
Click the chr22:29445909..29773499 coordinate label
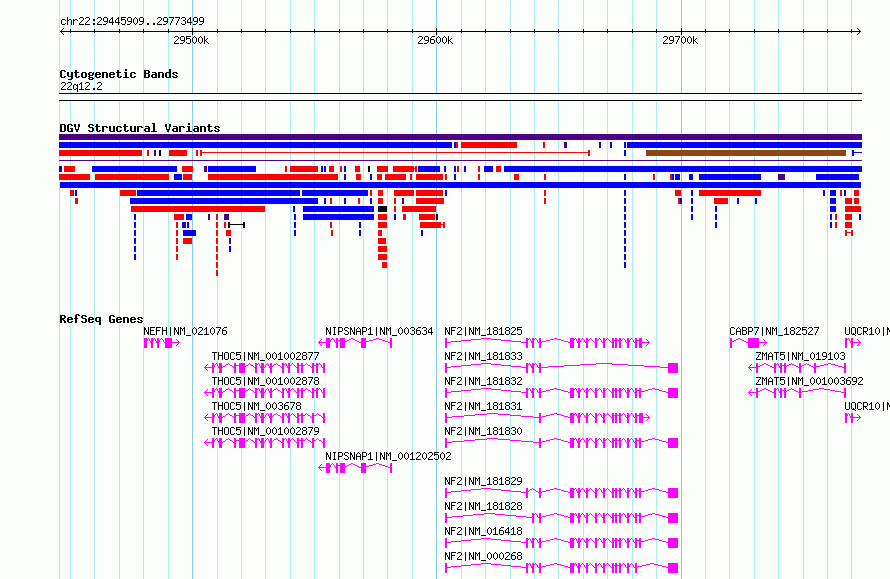click(x=132, y=21)
